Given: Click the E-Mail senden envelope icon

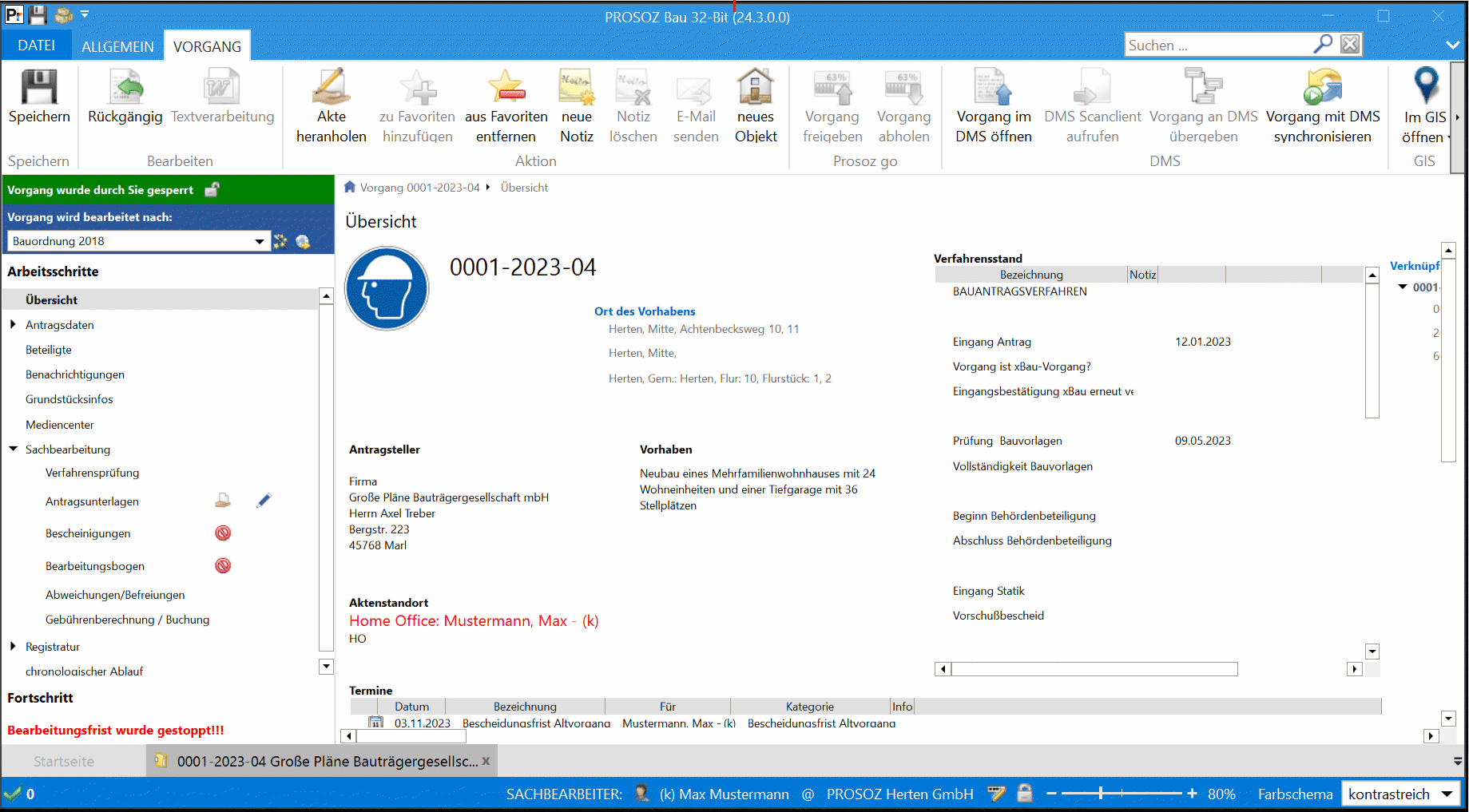Looking at the screenshot, I should click(x=693, y=90).
